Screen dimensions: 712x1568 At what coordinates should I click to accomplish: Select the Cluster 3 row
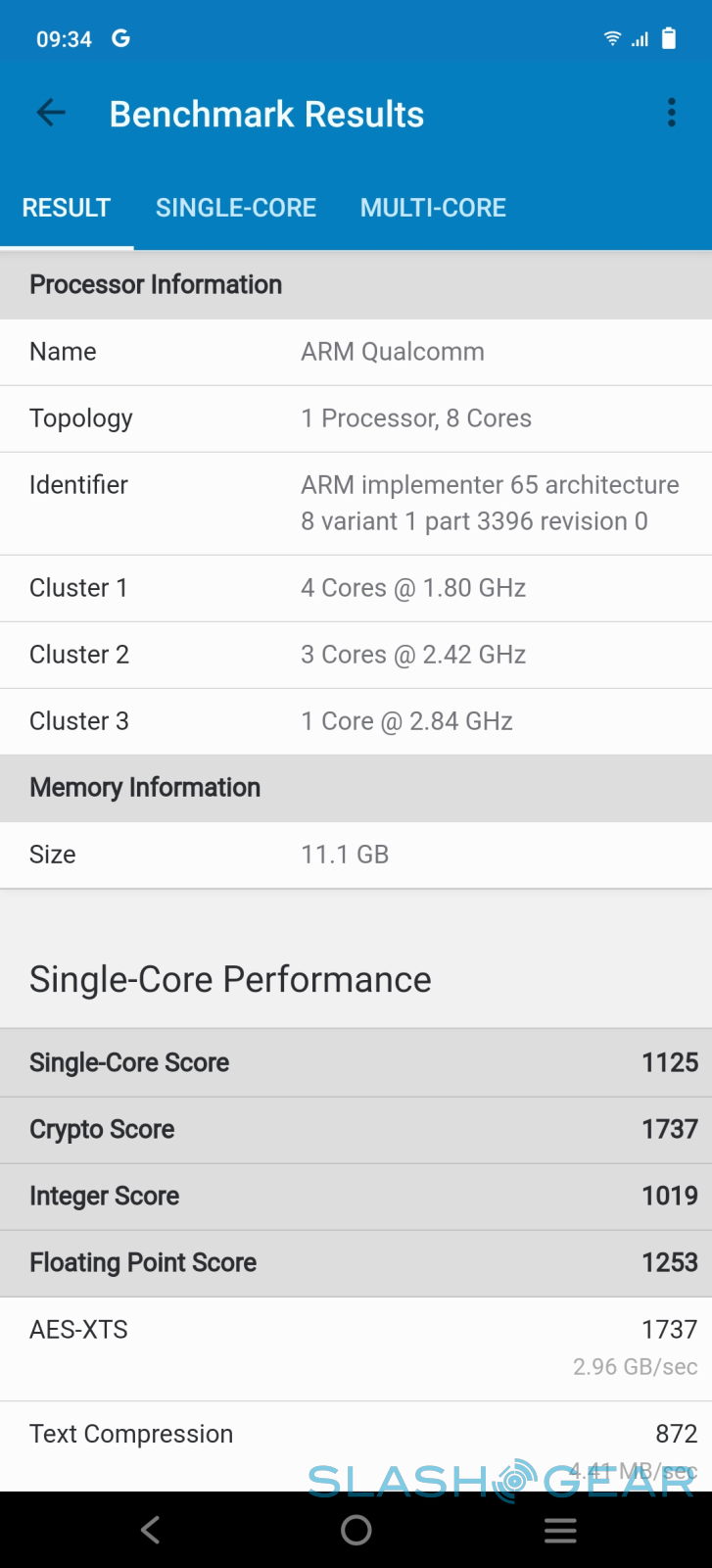pyautogui.click(x=356, y=721)
